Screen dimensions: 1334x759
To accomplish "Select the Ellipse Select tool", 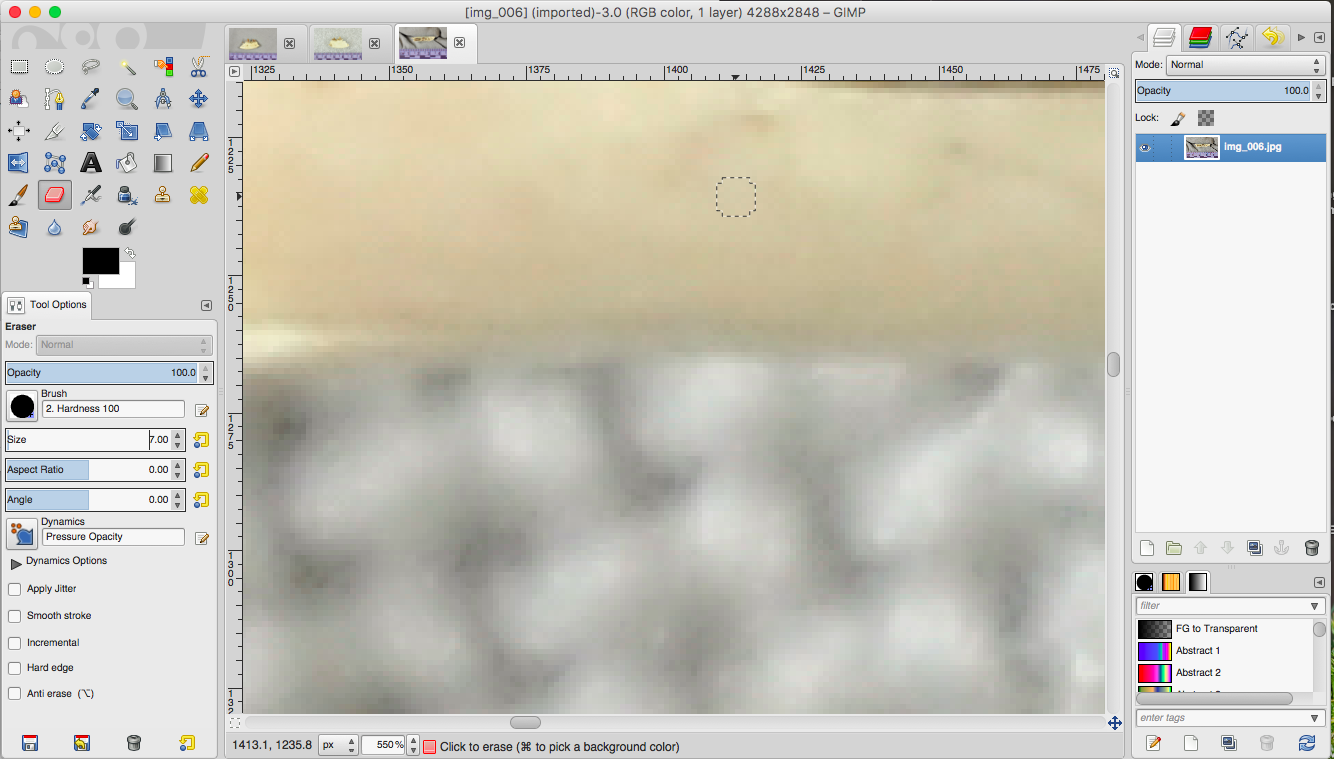I will (55, 67).
